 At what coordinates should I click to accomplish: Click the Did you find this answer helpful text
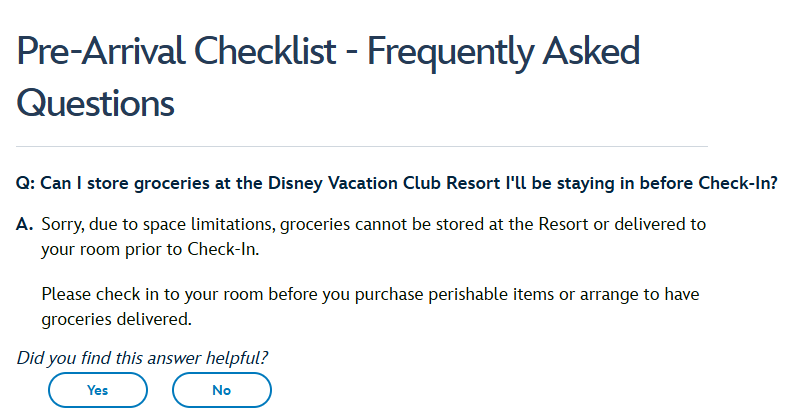pos(143,357)
